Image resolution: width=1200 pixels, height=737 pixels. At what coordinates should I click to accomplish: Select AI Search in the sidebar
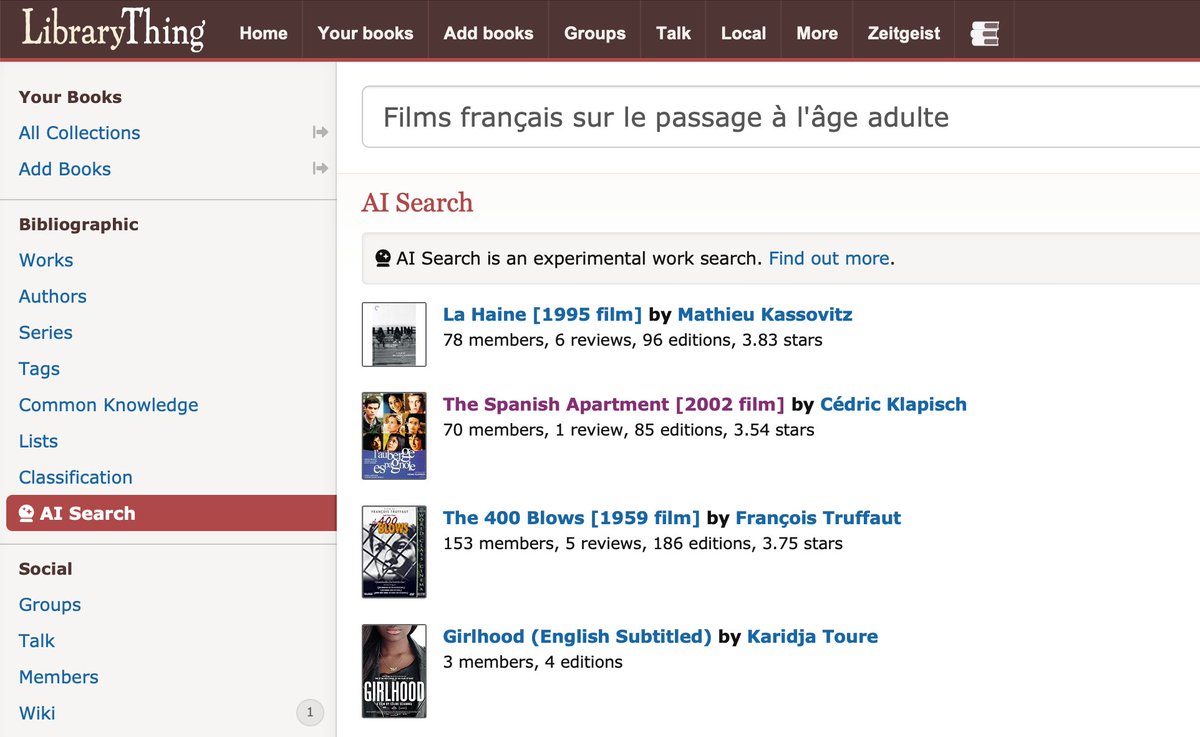click(171, 513)
